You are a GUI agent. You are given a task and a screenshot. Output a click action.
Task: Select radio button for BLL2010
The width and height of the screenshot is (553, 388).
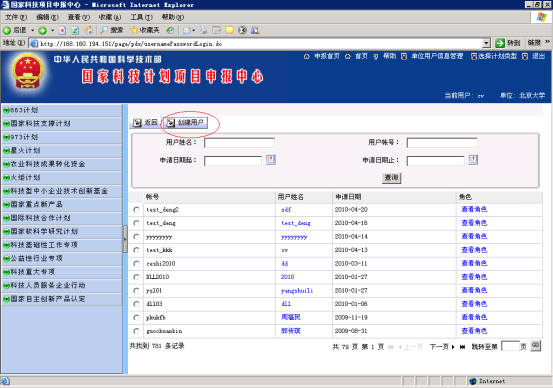click(x=136, y=277)
